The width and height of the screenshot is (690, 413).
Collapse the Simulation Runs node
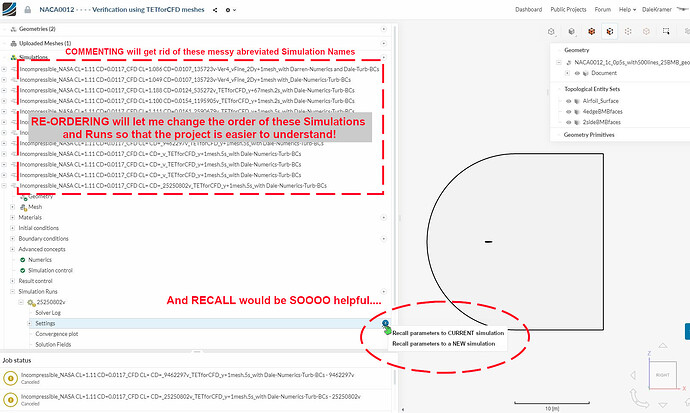pyautogui.click(x=13, y=291)
